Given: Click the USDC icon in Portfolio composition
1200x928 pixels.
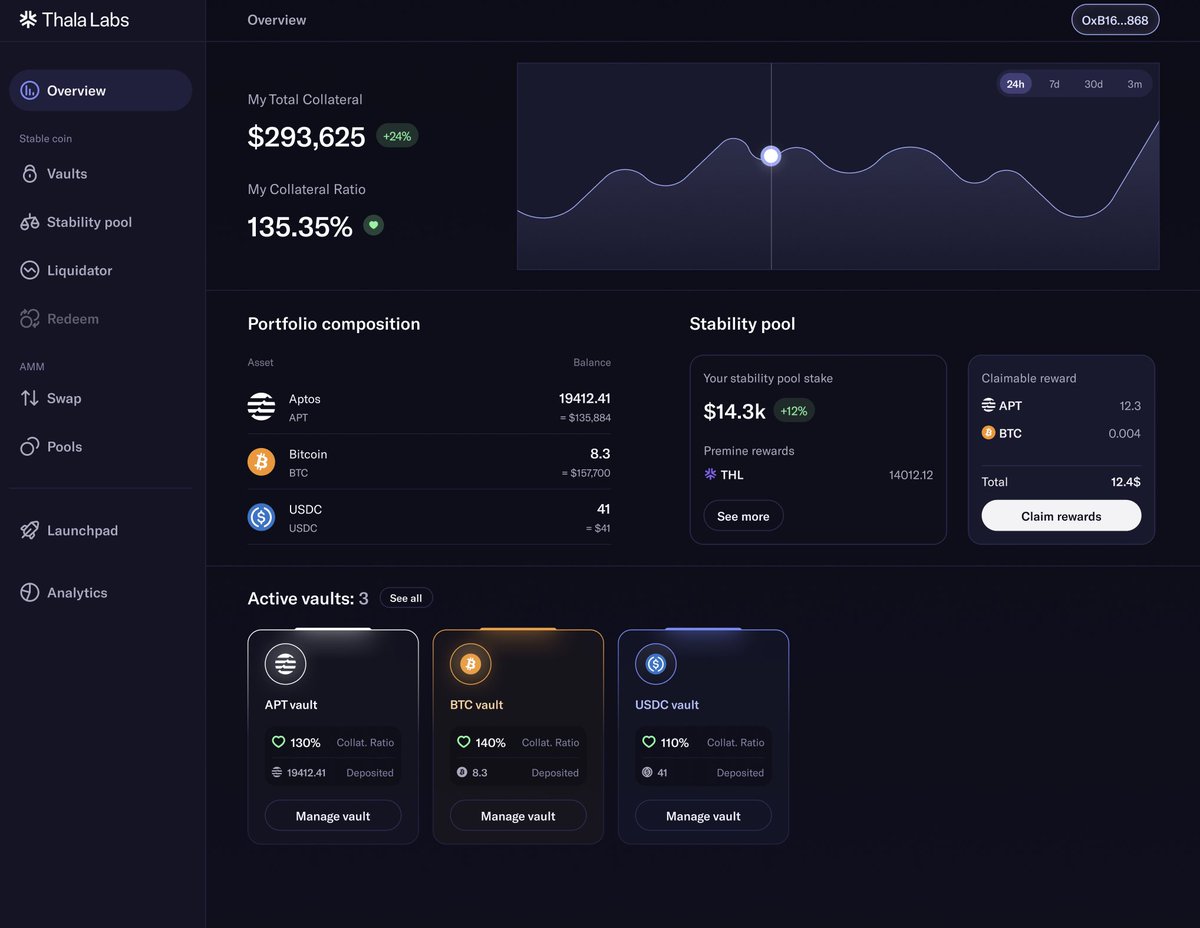Looking at the screenshot, I should point(261,517).
